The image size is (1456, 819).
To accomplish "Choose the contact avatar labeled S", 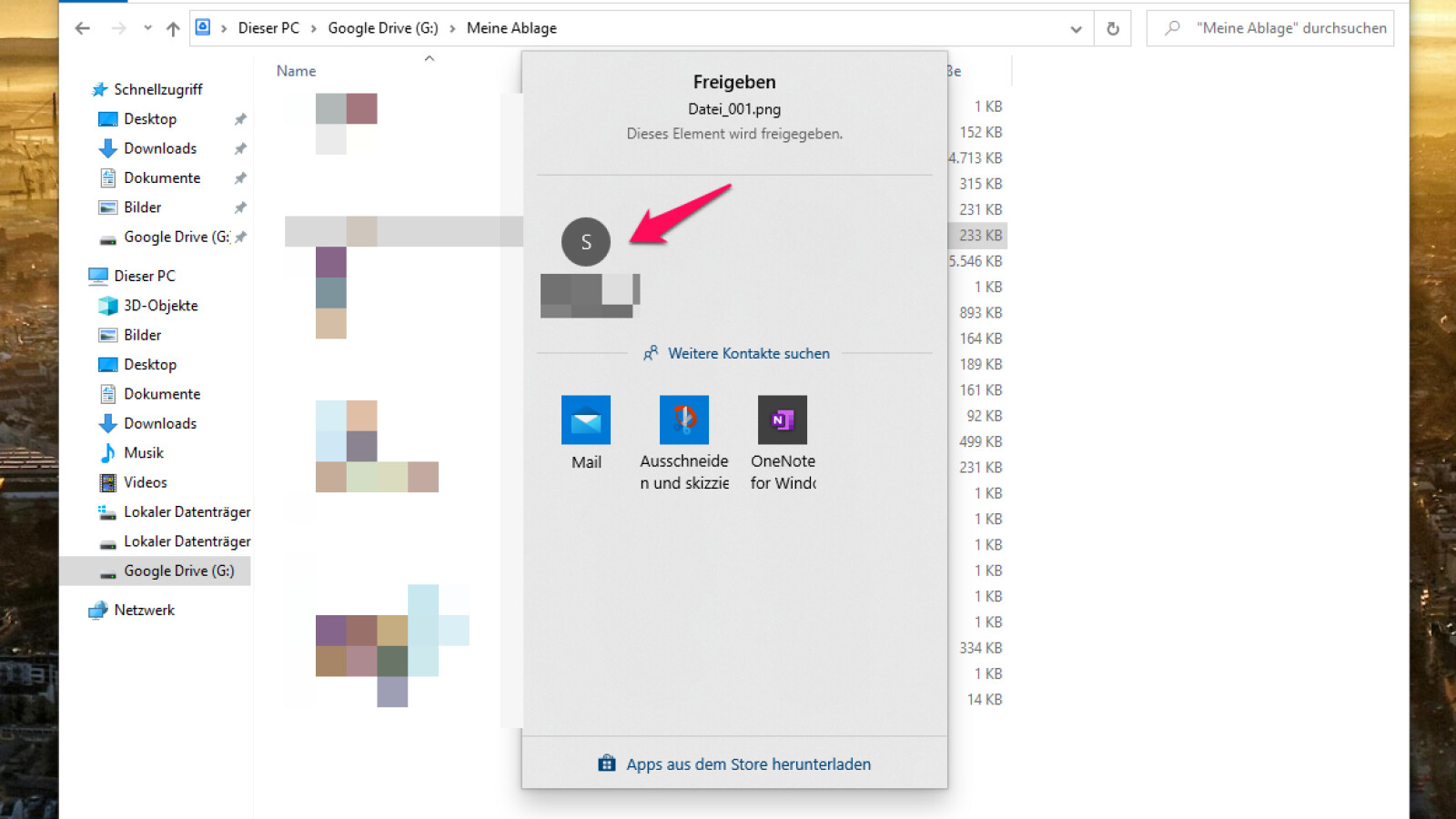I will 586,242.
